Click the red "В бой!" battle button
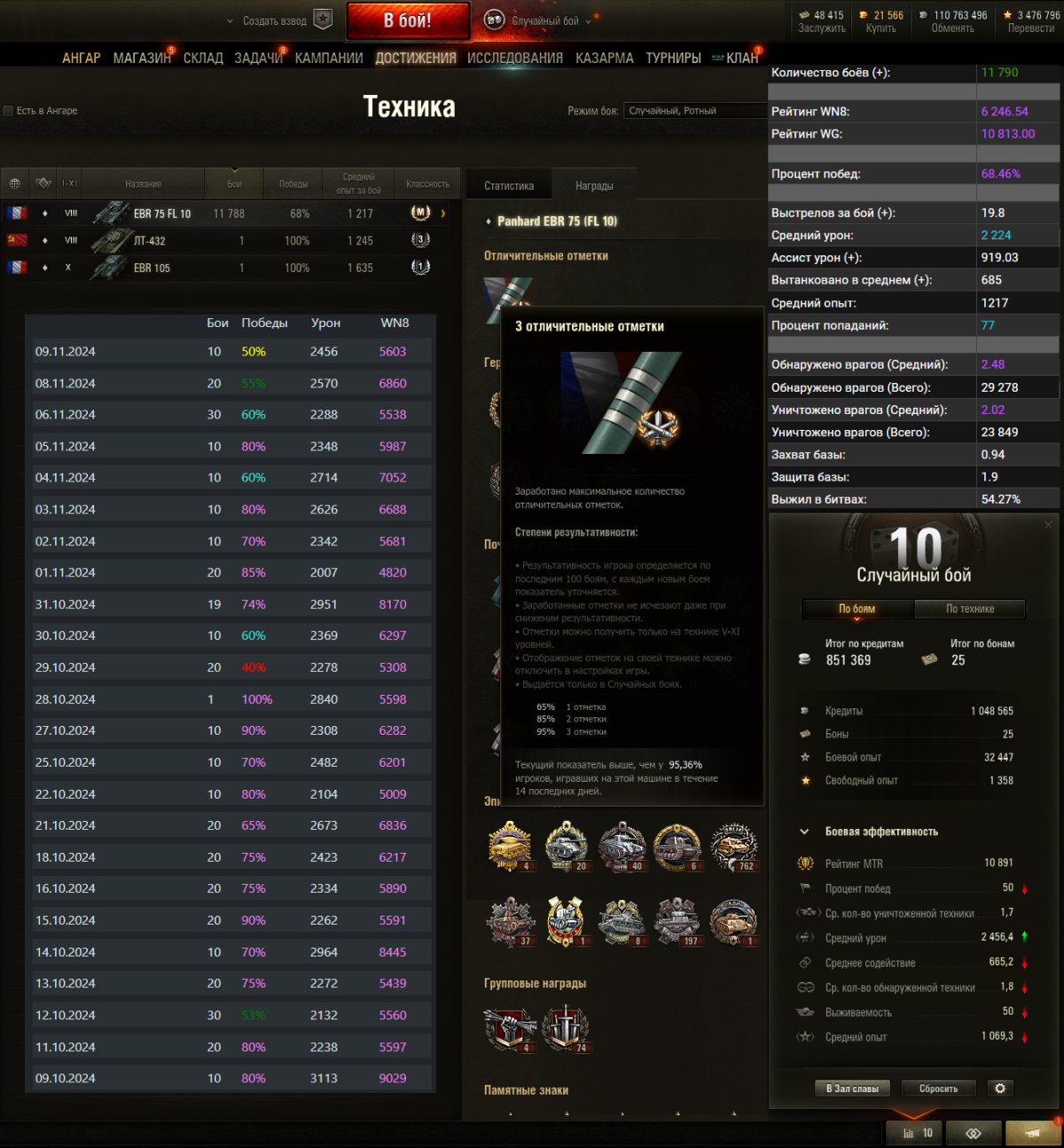This screenshot has height=1148, width=1064. coord(408,20)
